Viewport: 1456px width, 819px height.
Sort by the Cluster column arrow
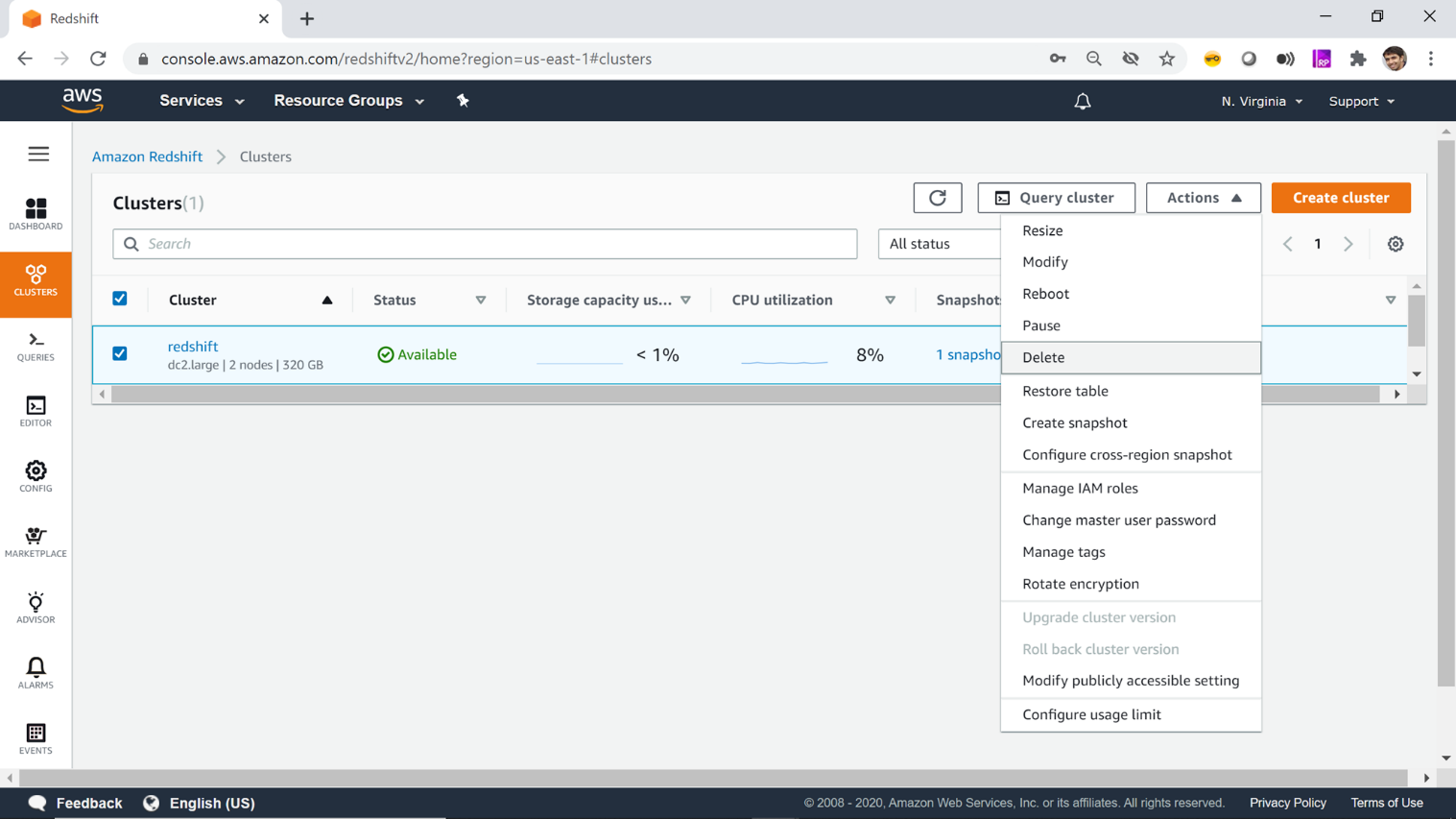click(327, 301)
